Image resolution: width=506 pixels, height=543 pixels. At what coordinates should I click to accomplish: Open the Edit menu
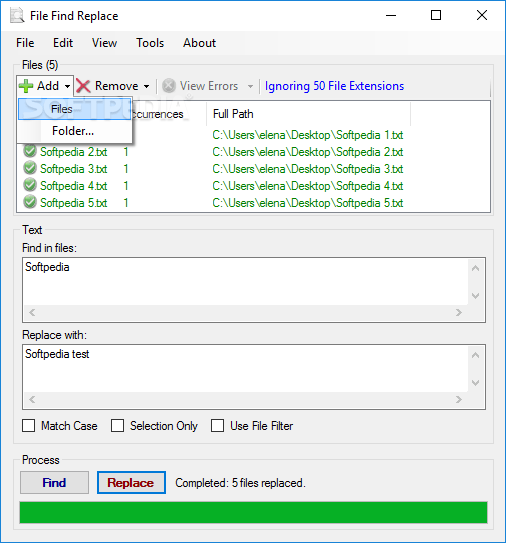coord(63,43)
